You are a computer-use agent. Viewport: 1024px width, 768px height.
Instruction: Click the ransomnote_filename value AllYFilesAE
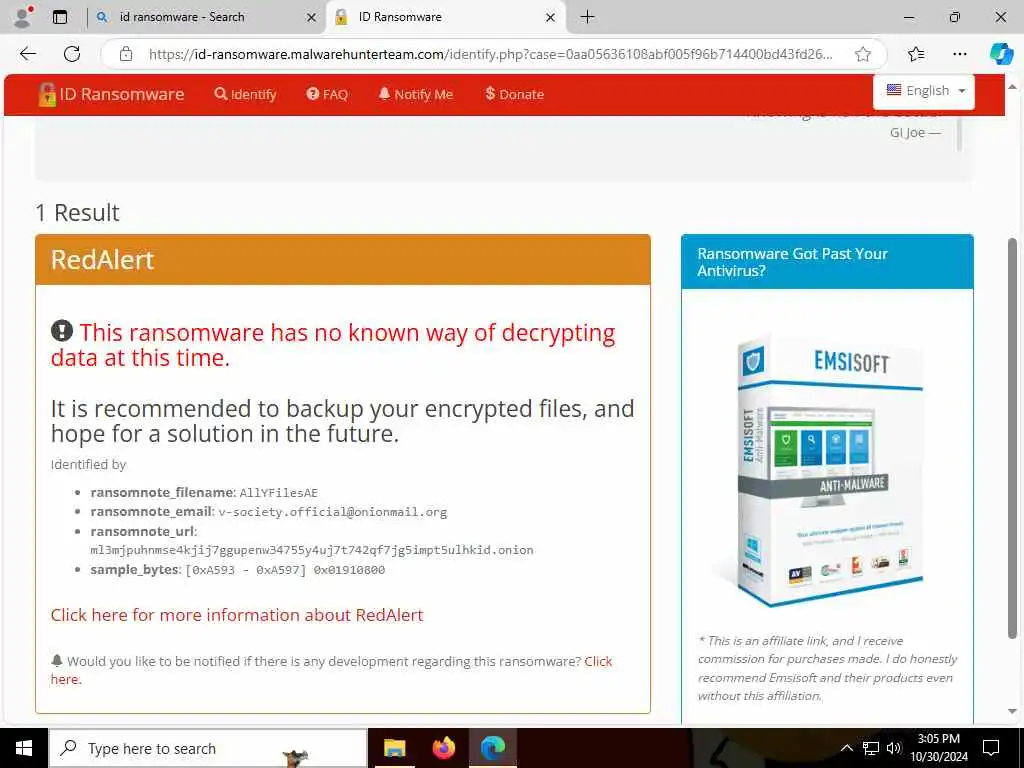pos(279,493)
